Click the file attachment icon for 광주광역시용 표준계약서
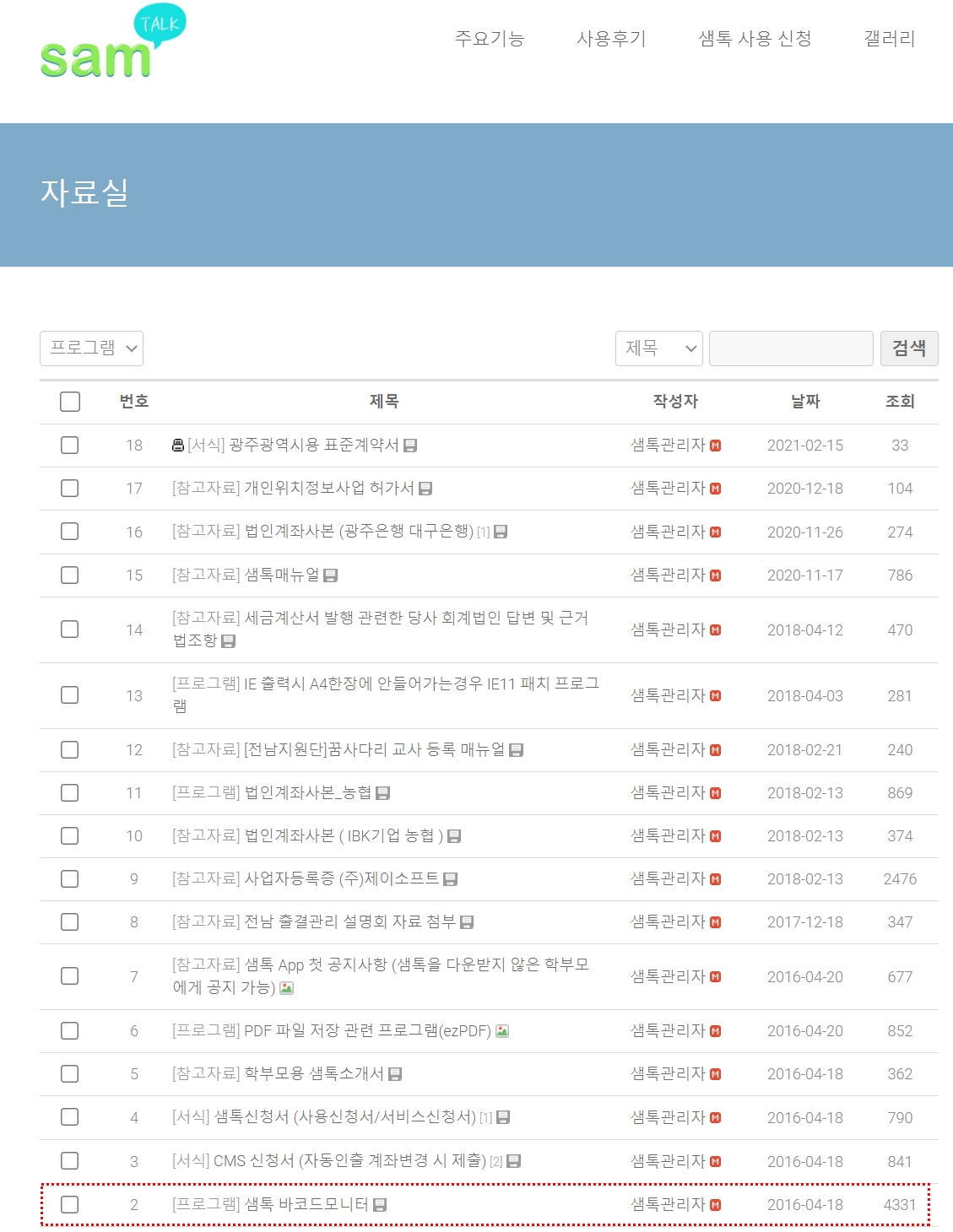The width and height of the screenshot is (953, 1232). 410,446
